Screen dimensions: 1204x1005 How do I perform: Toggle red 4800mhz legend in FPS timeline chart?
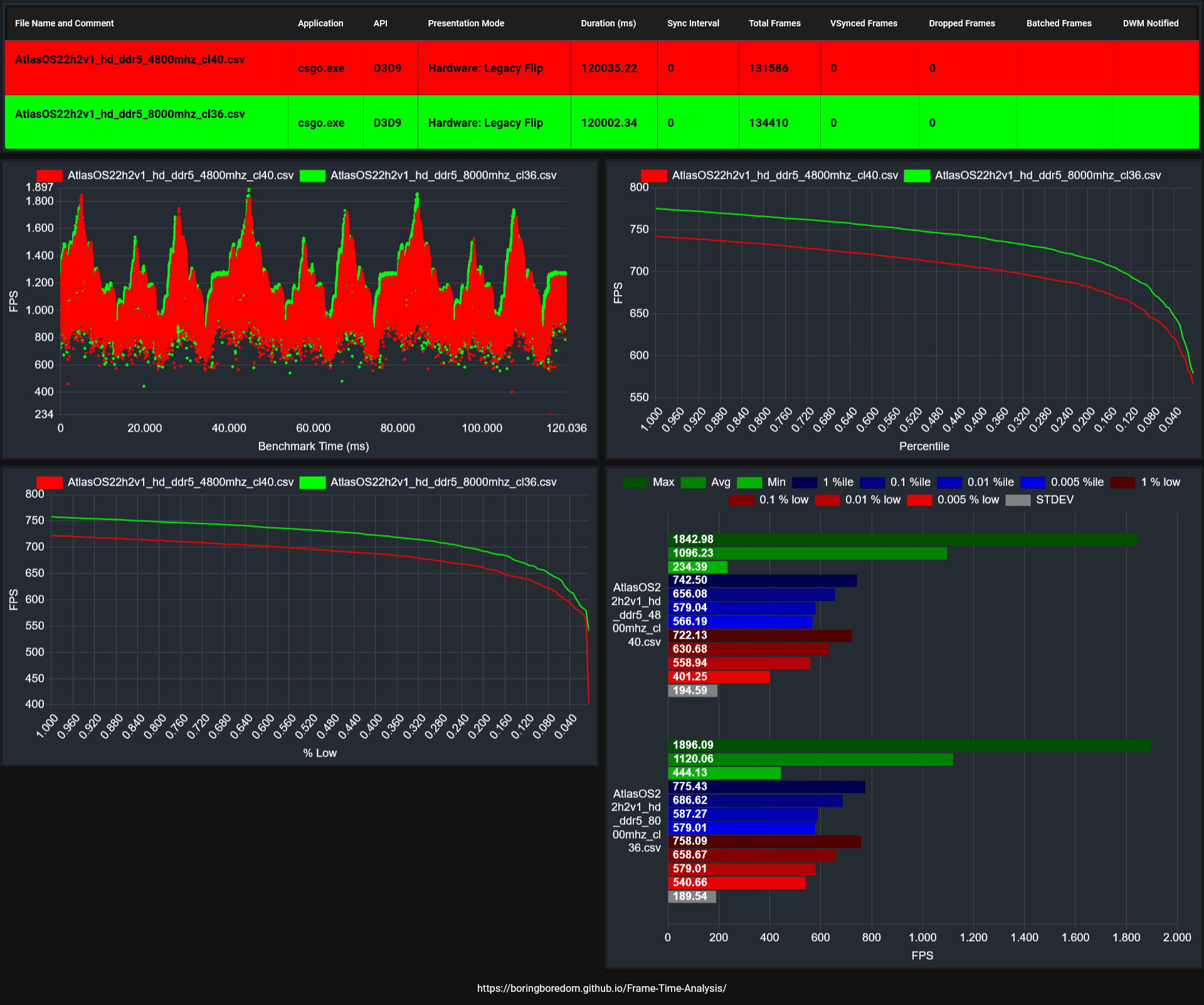(50, 176)
